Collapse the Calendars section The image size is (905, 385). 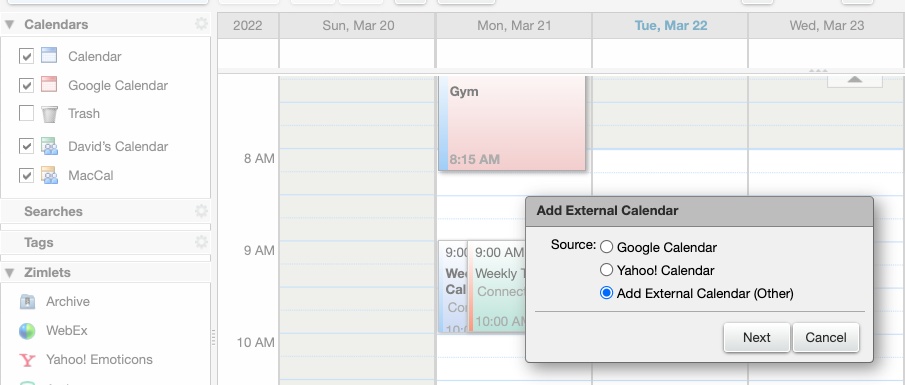9,25
